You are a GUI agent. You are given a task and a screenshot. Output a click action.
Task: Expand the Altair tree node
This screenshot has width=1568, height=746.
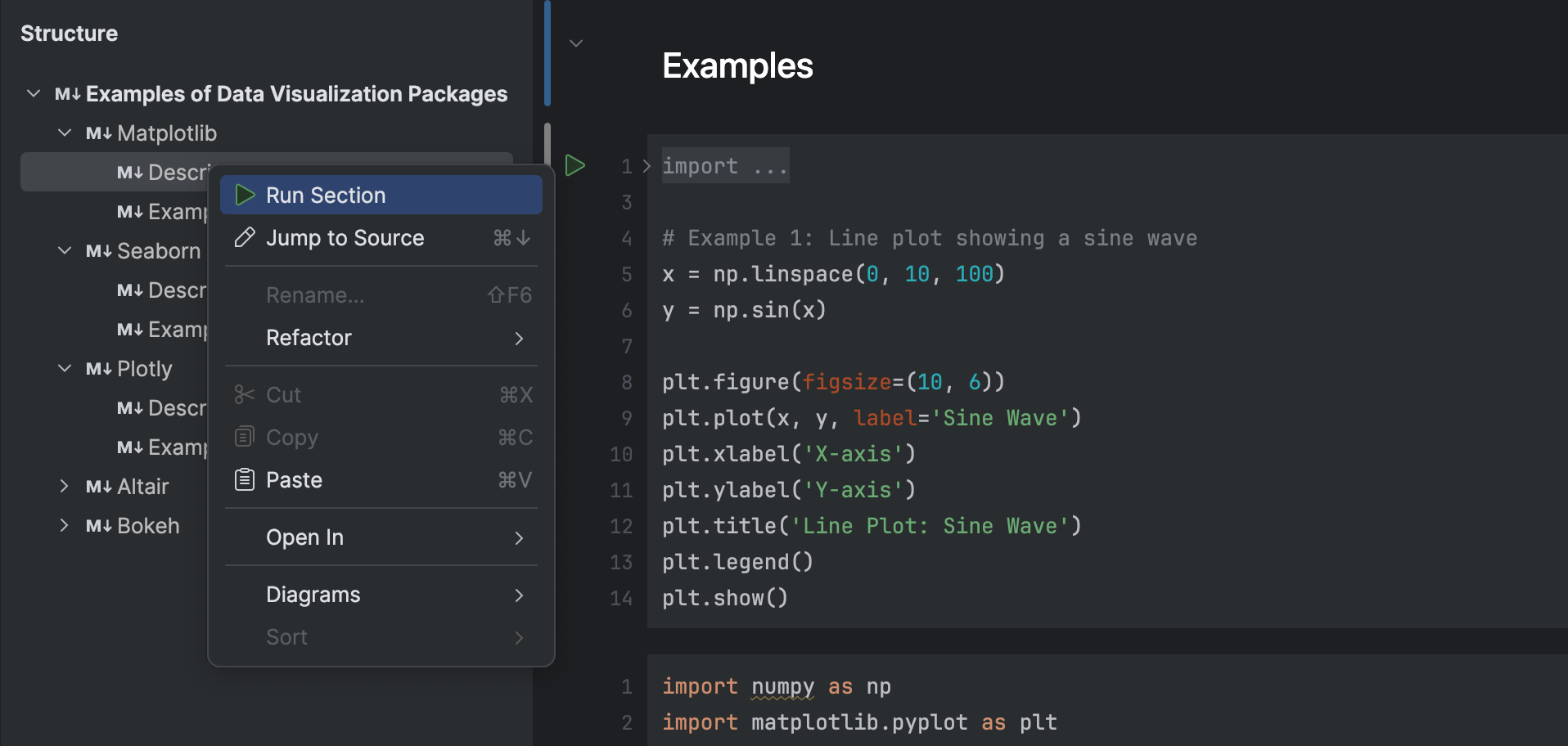coord(65,487)
